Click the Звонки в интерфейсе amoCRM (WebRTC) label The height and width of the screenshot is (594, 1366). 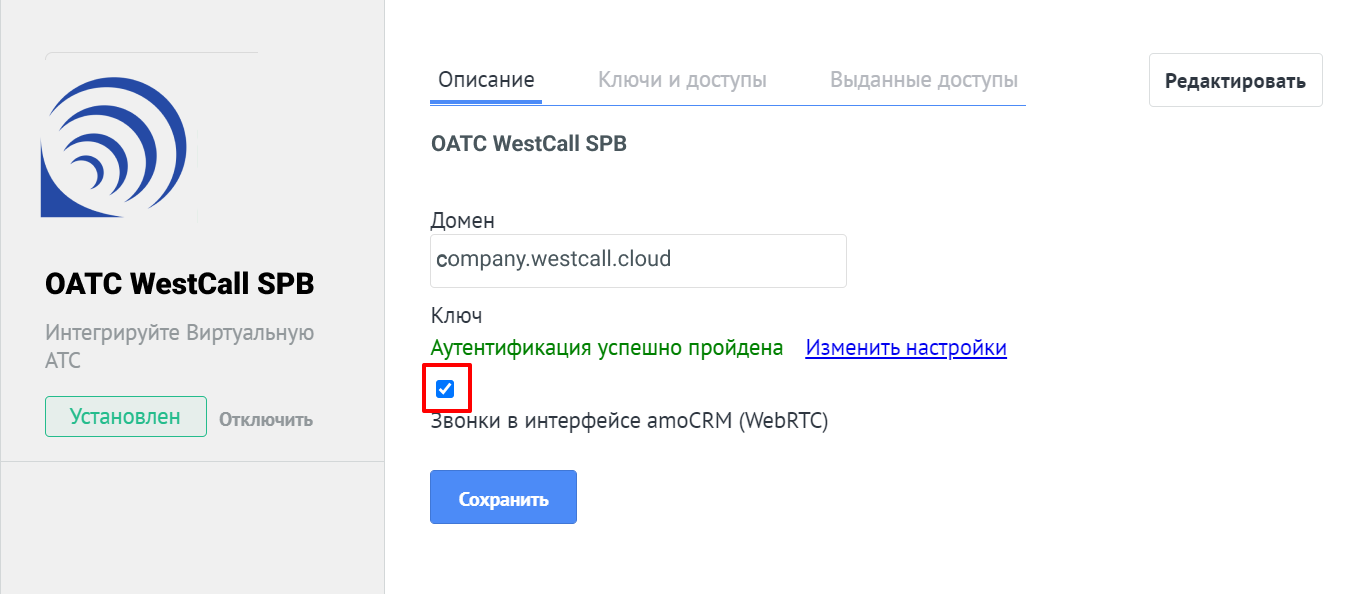[630, 421]
